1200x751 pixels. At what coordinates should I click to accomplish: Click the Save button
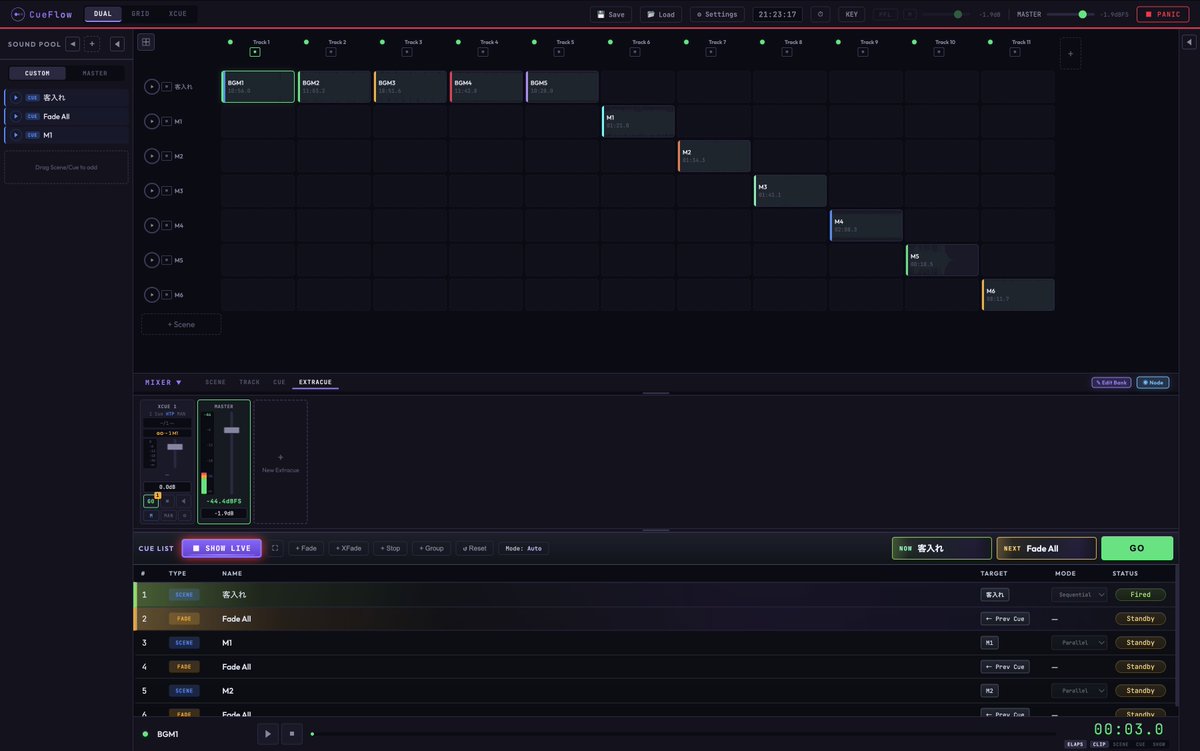[611, 14]
